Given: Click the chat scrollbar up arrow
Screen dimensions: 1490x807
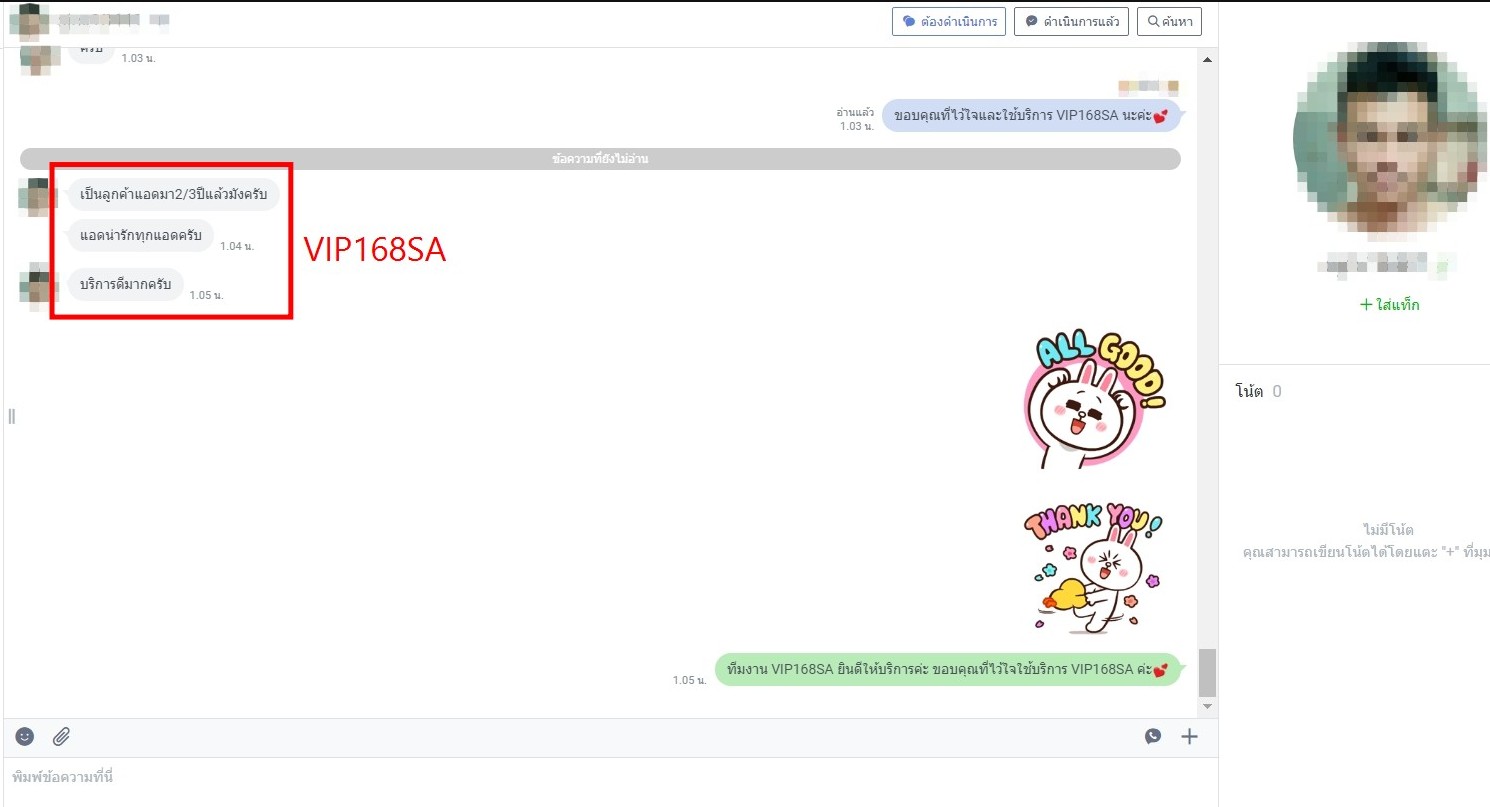Looking at the screenshot, I should pos(1207,61).
